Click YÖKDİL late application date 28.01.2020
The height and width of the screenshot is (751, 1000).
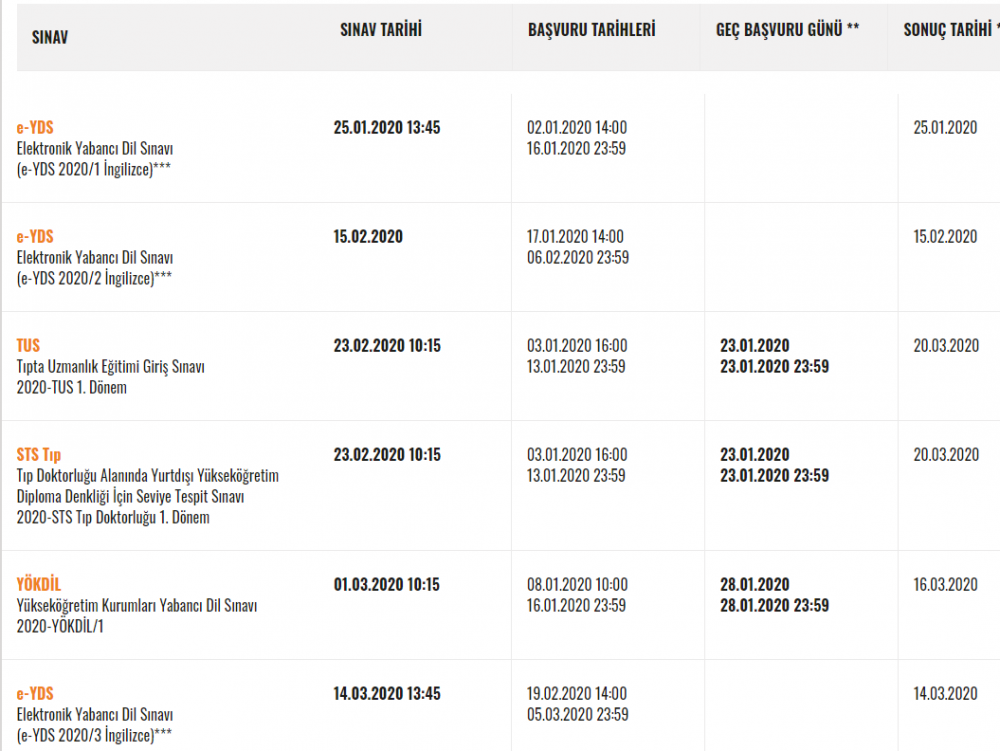click(754, 584)
